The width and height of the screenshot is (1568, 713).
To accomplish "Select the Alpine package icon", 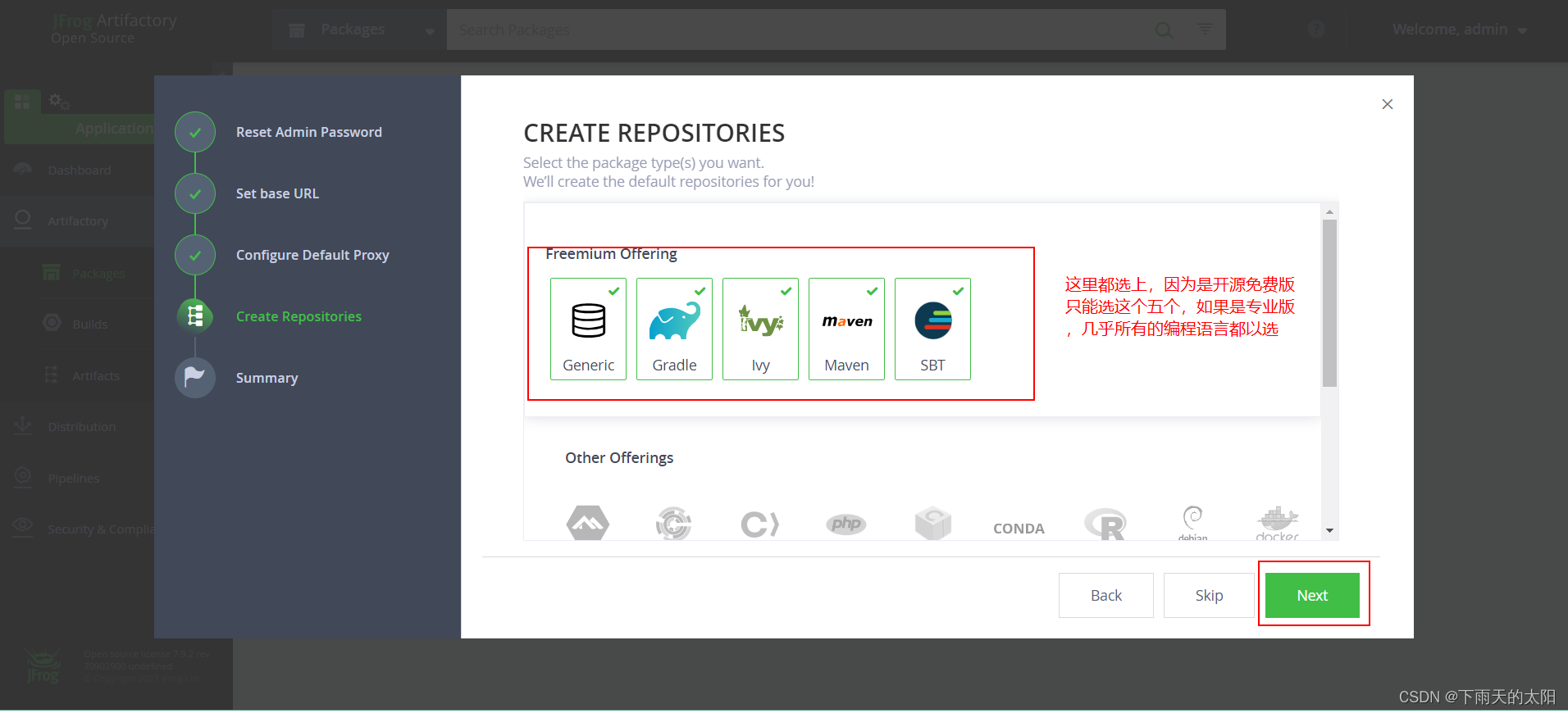I will (588, 523).
